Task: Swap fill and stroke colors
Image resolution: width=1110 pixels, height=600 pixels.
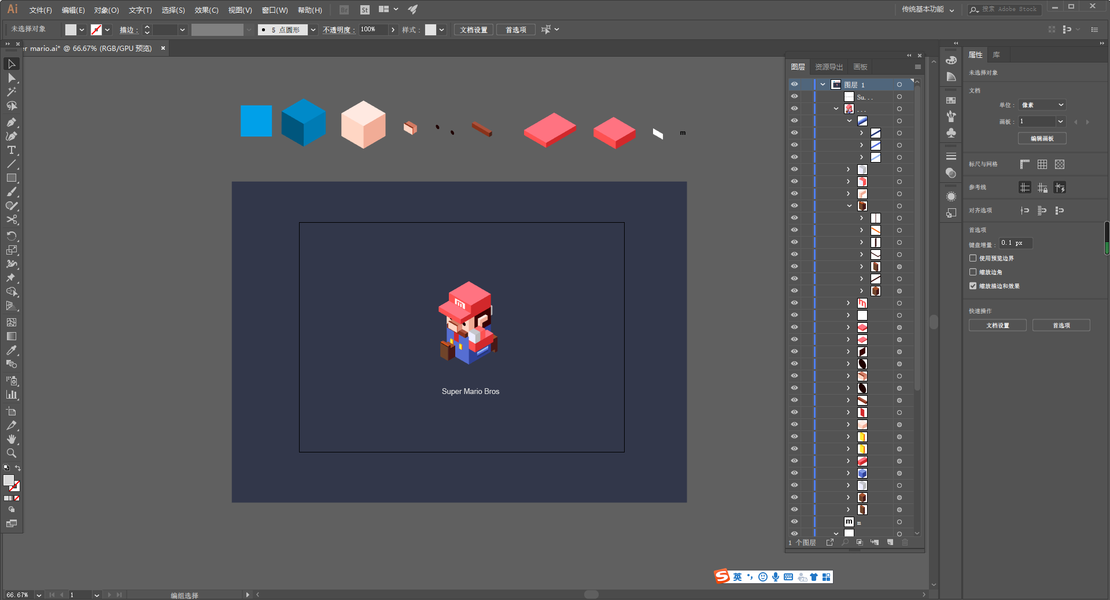Action: point(18,468)
